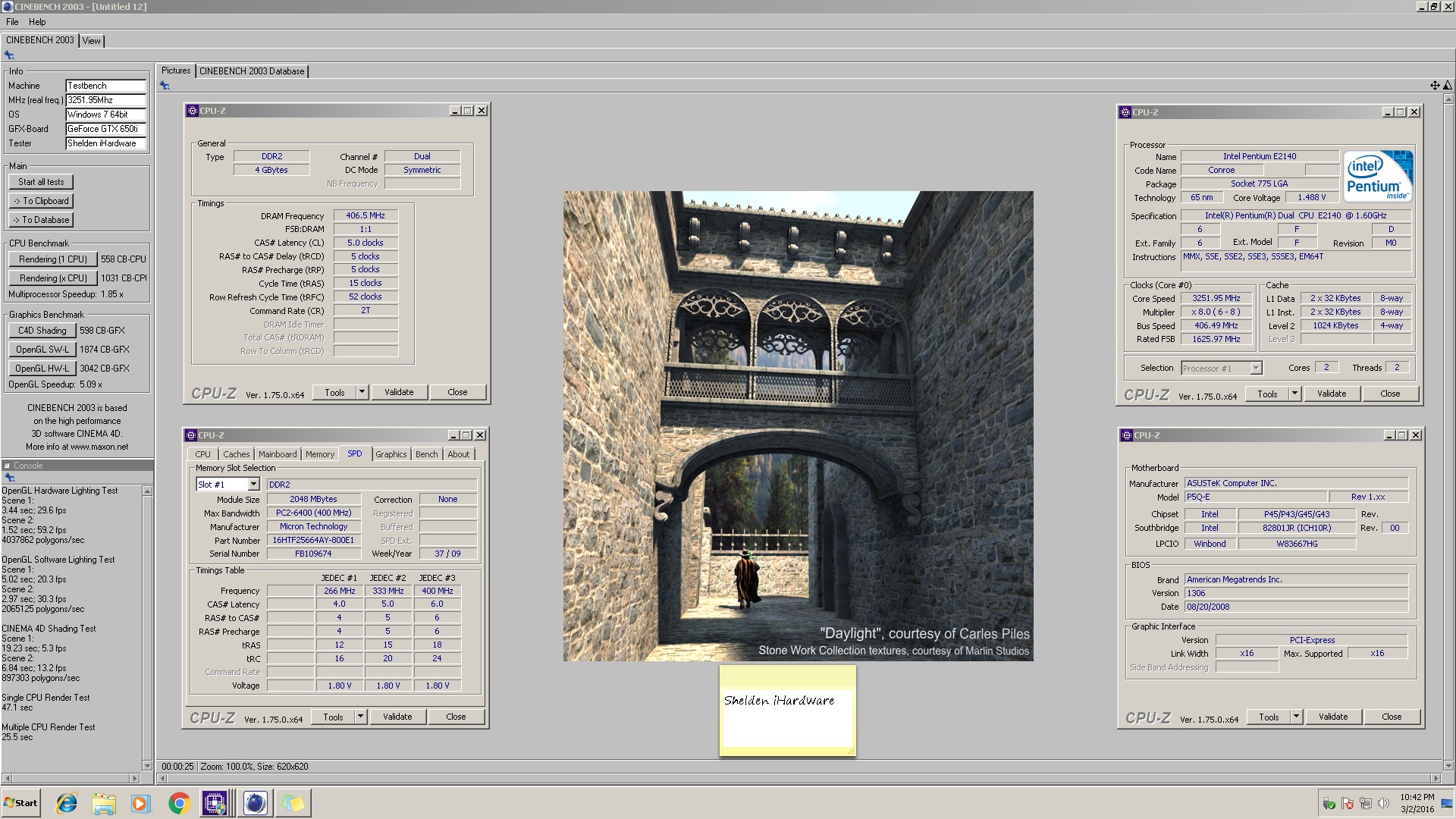This screenshot has height=819, width=1456.
Task: Open Action Center flag tray icon
Action: coord(1347,804)
